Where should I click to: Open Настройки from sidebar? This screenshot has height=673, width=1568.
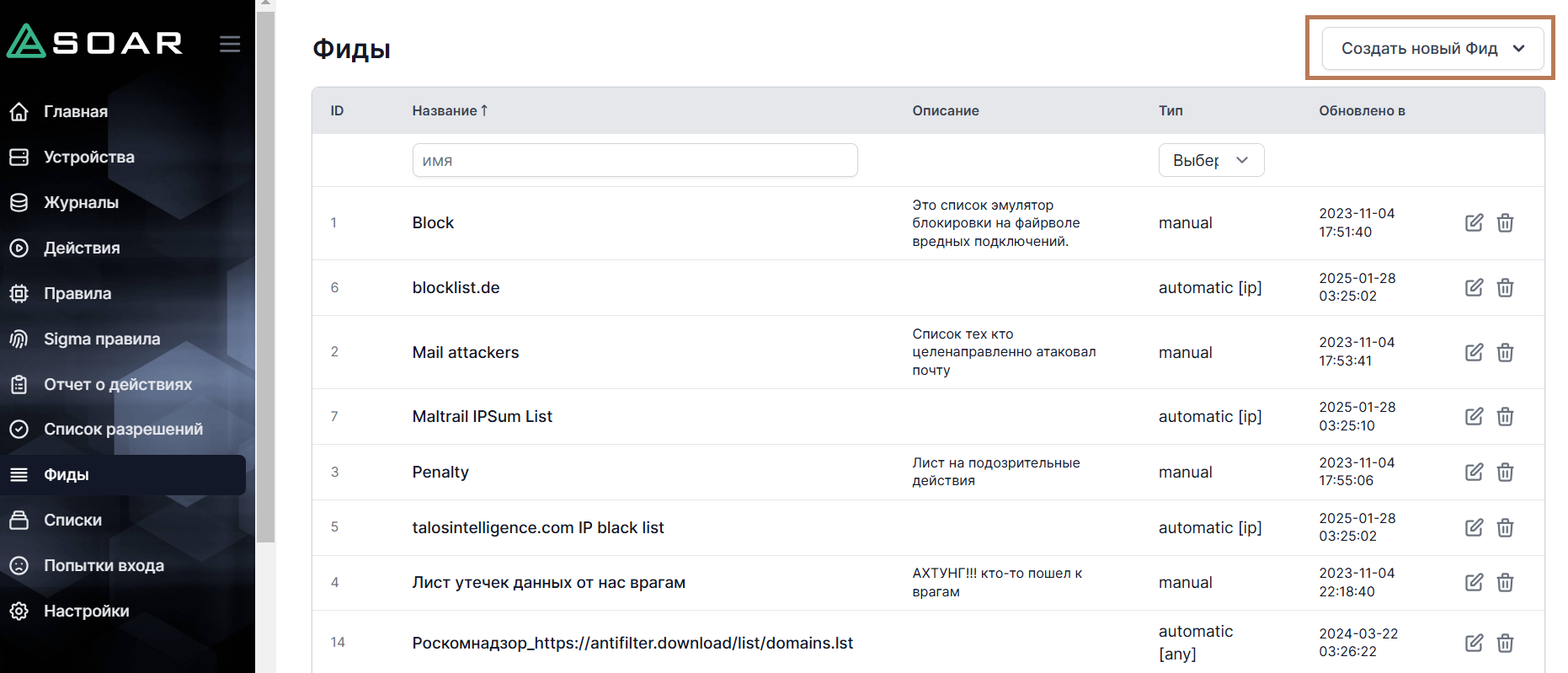[x=86, y=611]
